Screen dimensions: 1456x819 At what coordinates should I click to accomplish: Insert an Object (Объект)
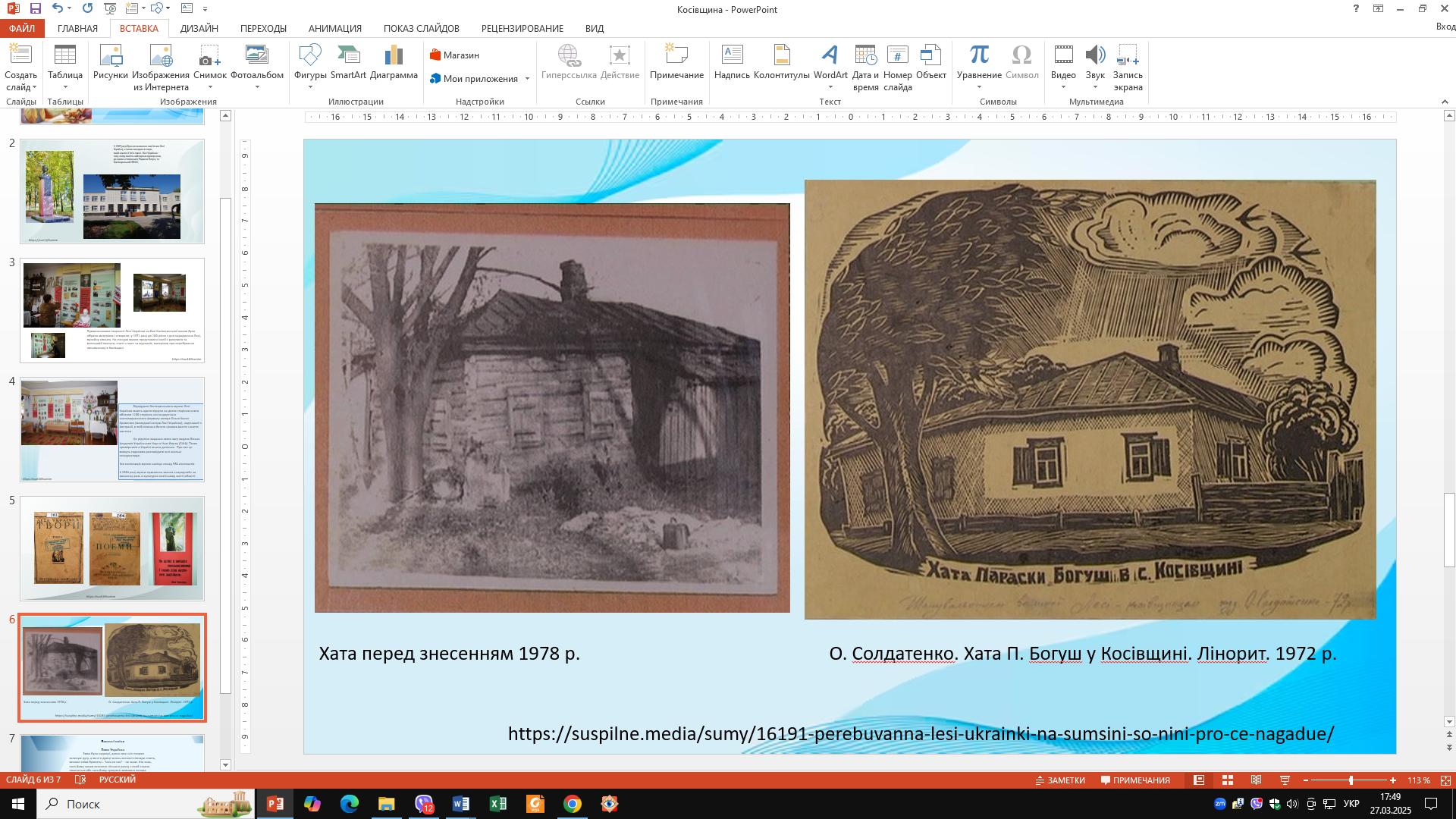pyautogui.click(x=931, y=62)
